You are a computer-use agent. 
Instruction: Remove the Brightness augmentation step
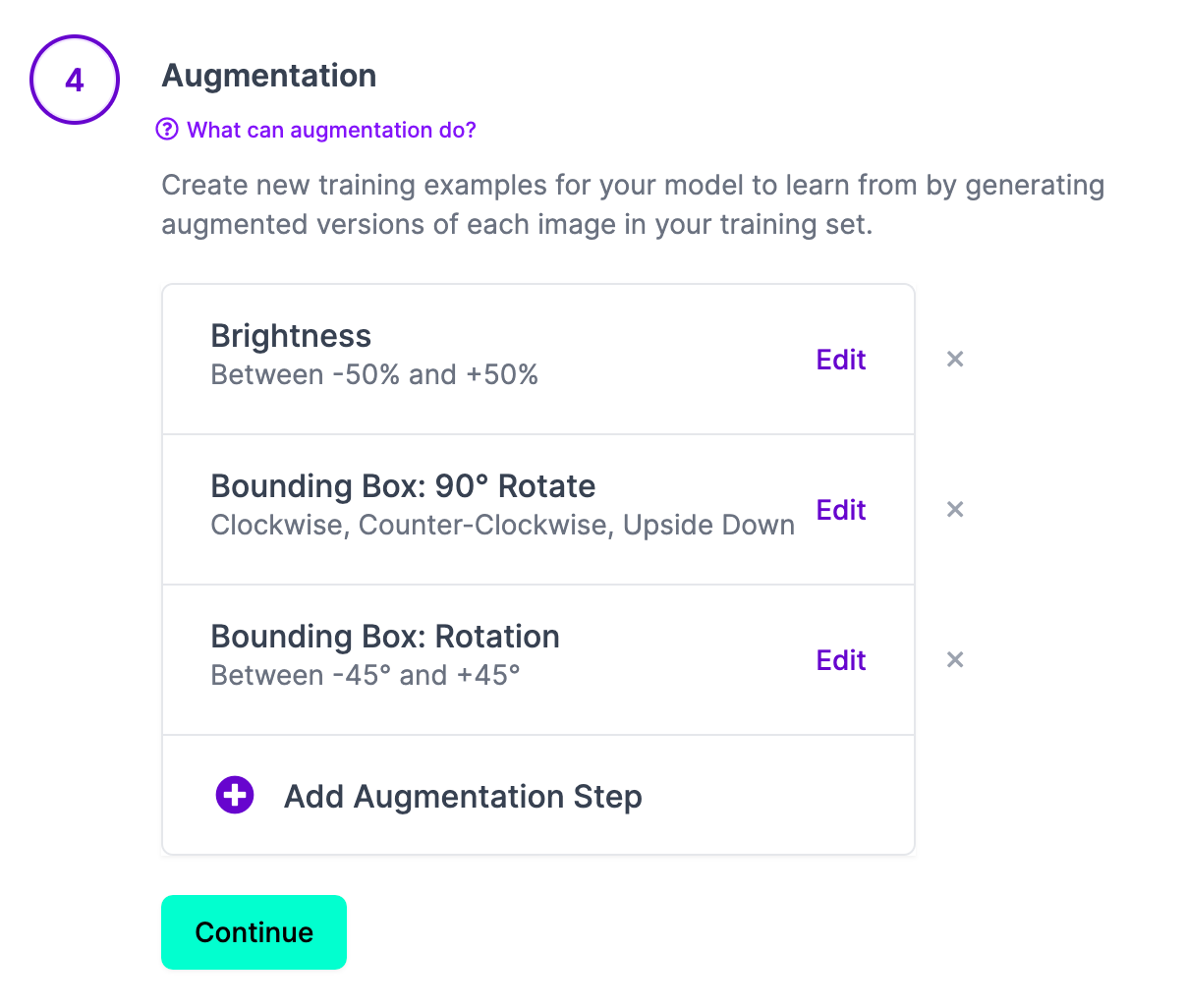(954, 360)
